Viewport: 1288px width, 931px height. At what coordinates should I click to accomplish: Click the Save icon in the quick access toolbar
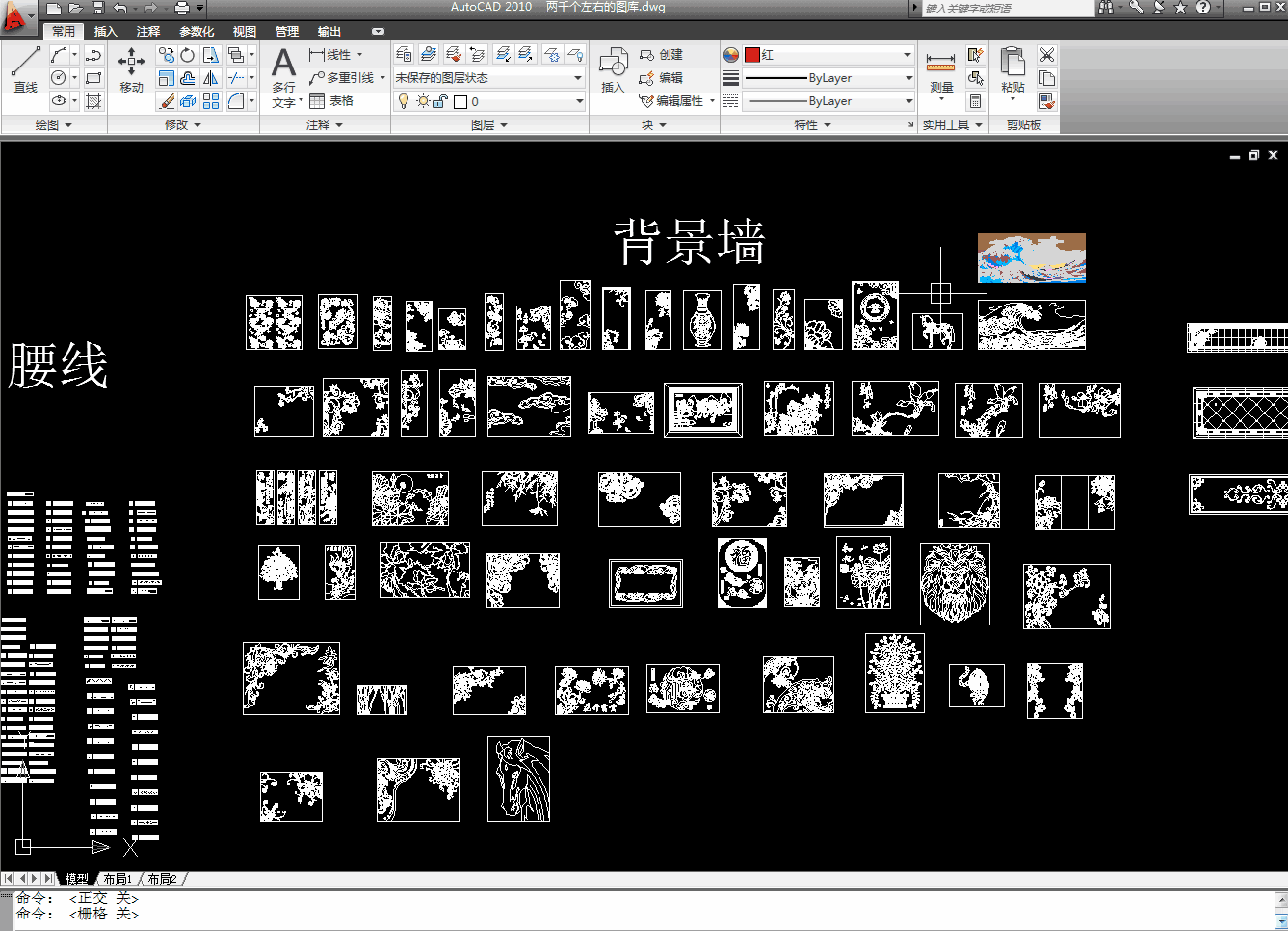[x=97, y=8]
